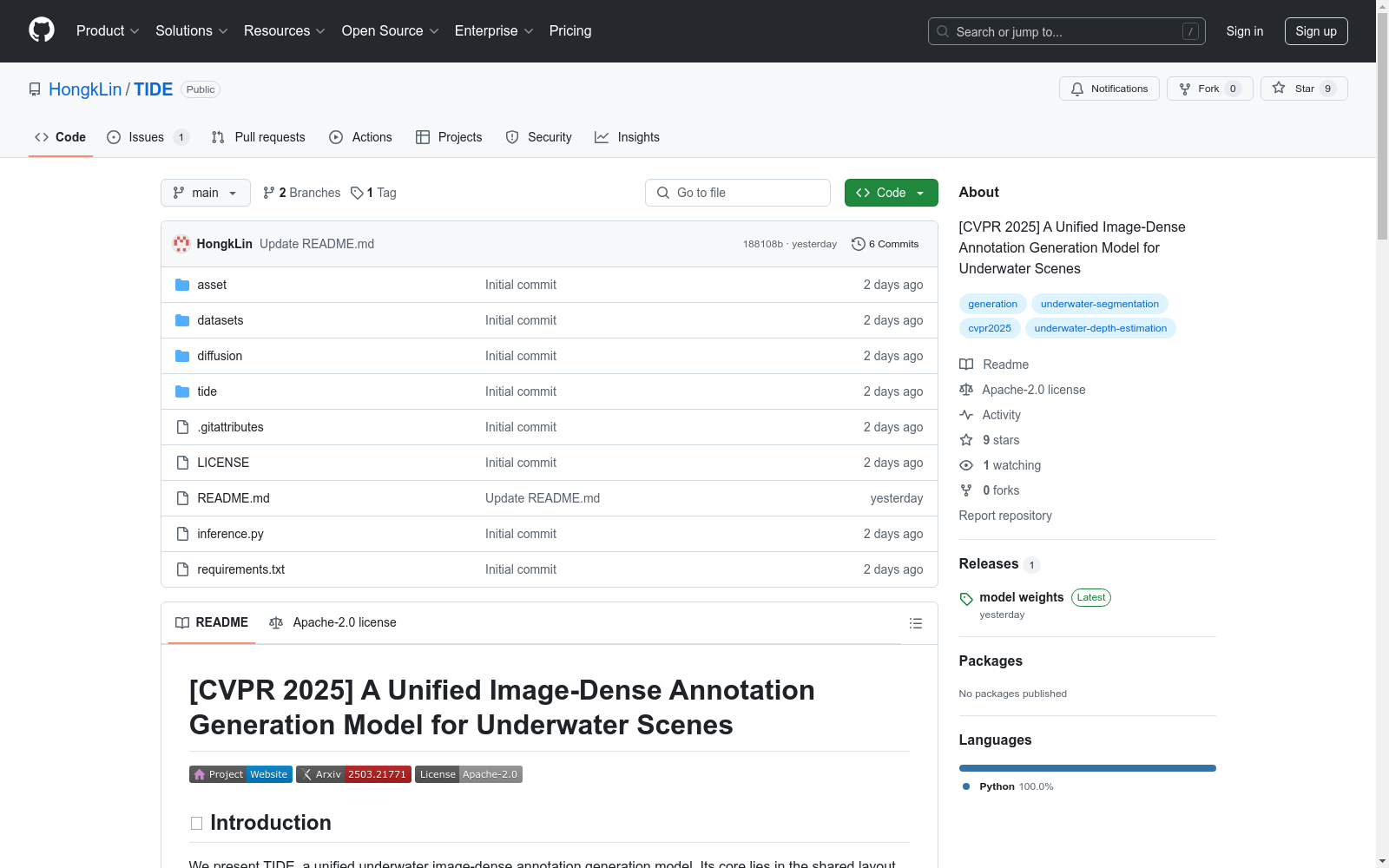
Task: Open the Activity link in About
Action: [x=991, y=415]
